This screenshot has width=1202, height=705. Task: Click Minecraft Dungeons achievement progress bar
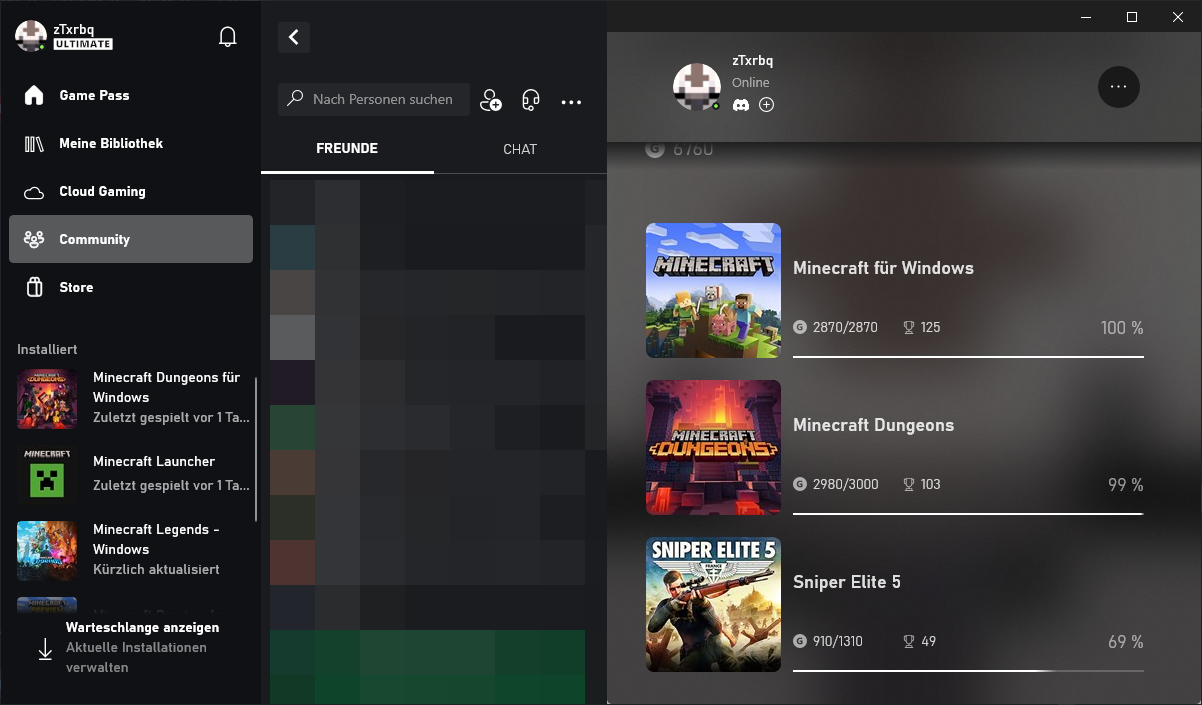pos(968,513)
